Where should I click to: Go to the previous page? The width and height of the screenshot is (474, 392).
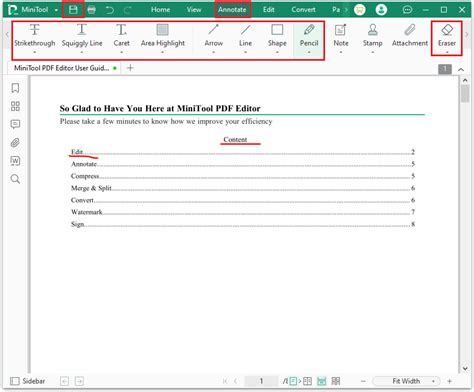pyautogui.click(x=235, y=381)
